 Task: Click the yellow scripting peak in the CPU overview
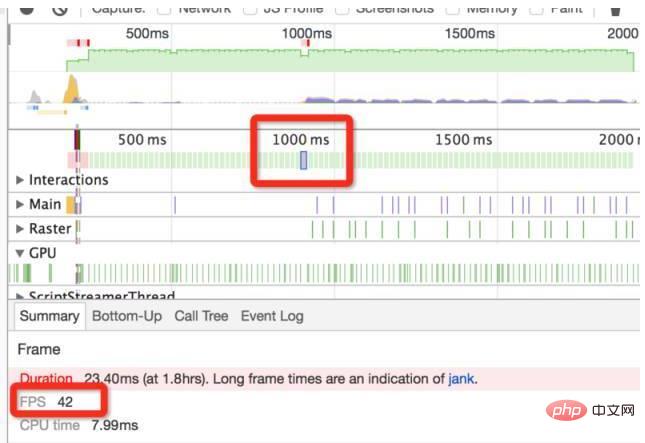[x=72, y=89]
